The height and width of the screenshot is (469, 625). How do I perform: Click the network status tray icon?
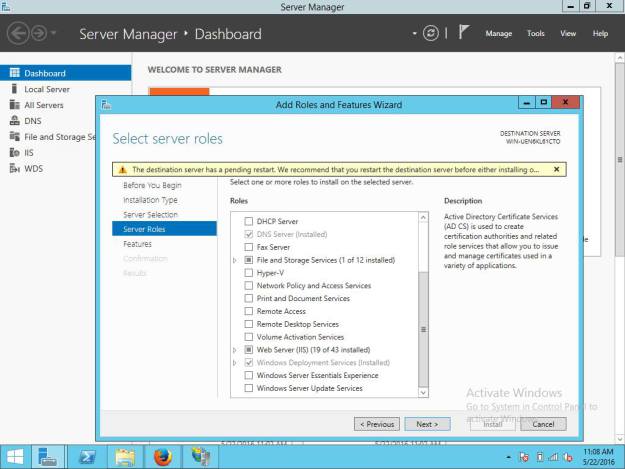pyautogui.click(x=553, y=457)
